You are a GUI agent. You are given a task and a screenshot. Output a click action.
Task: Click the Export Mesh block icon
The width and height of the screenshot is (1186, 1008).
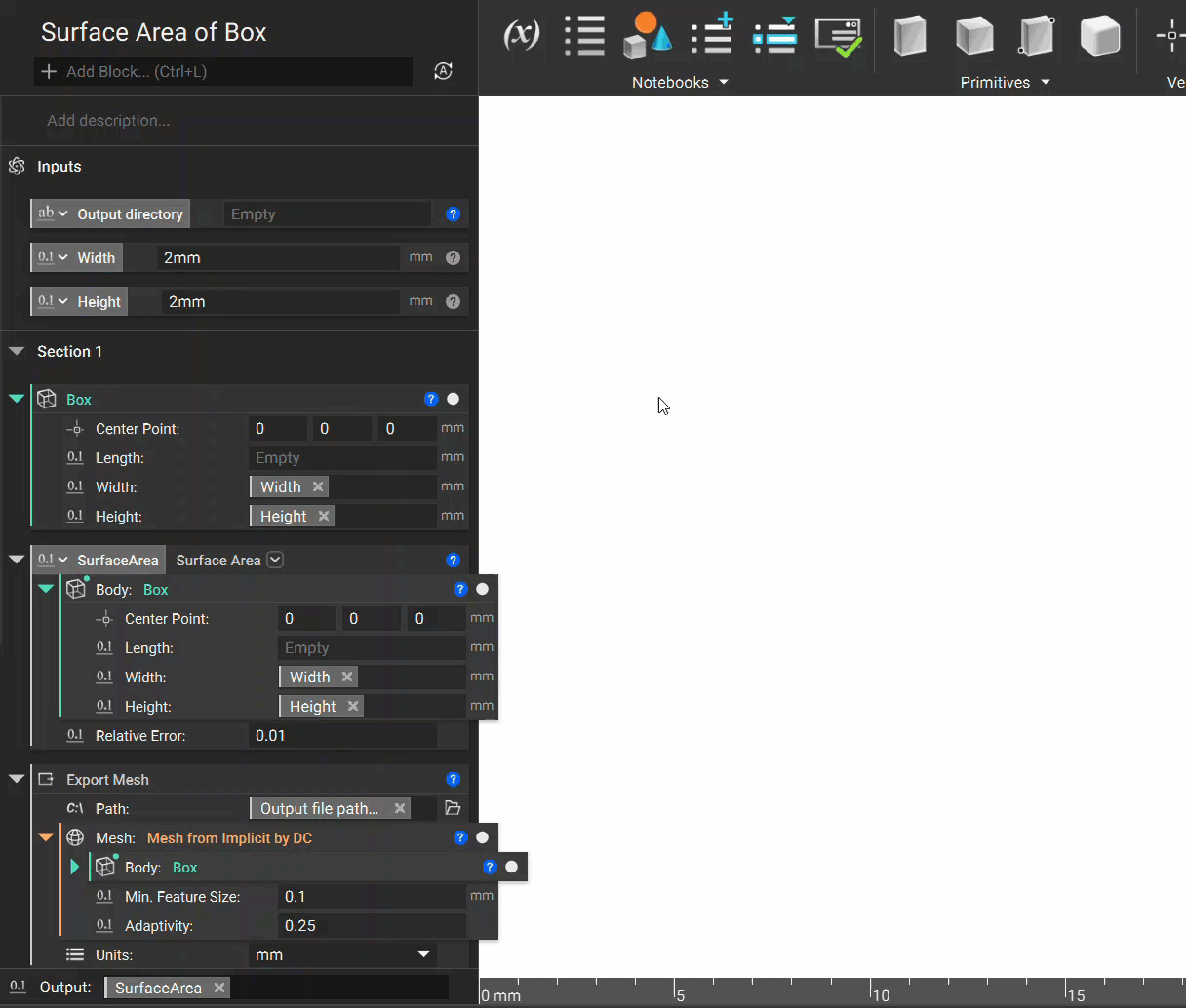pyautogui.click(x=46, y=779)
